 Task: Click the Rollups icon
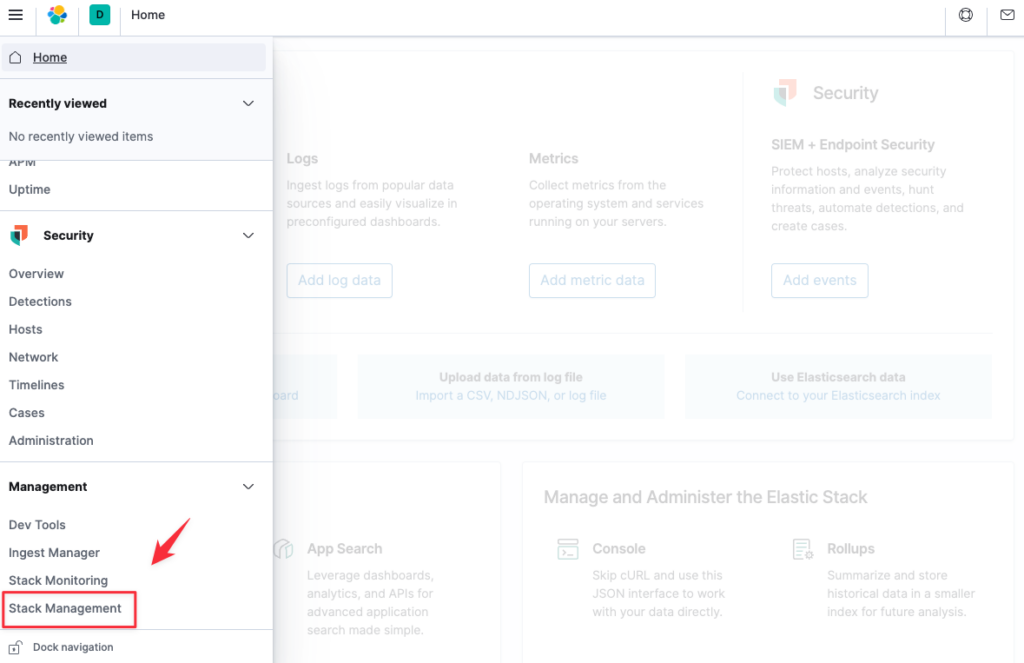pyautogui.click(x=803, y=549)
